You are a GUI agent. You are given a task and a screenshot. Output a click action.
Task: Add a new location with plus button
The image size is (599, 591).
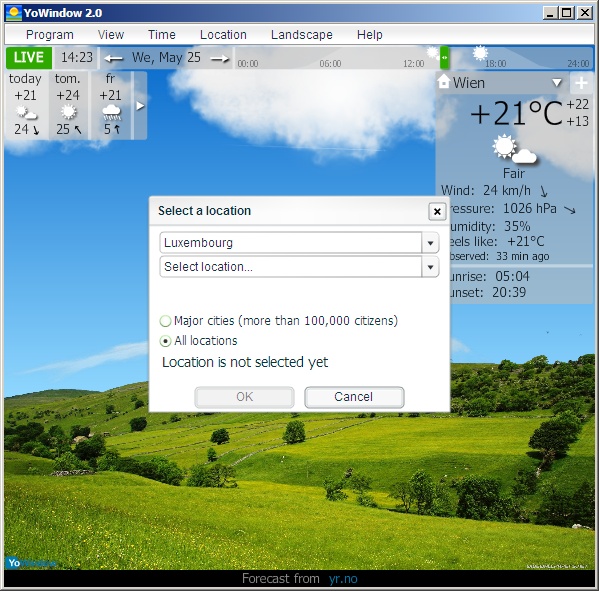click(x=581, y=83)
